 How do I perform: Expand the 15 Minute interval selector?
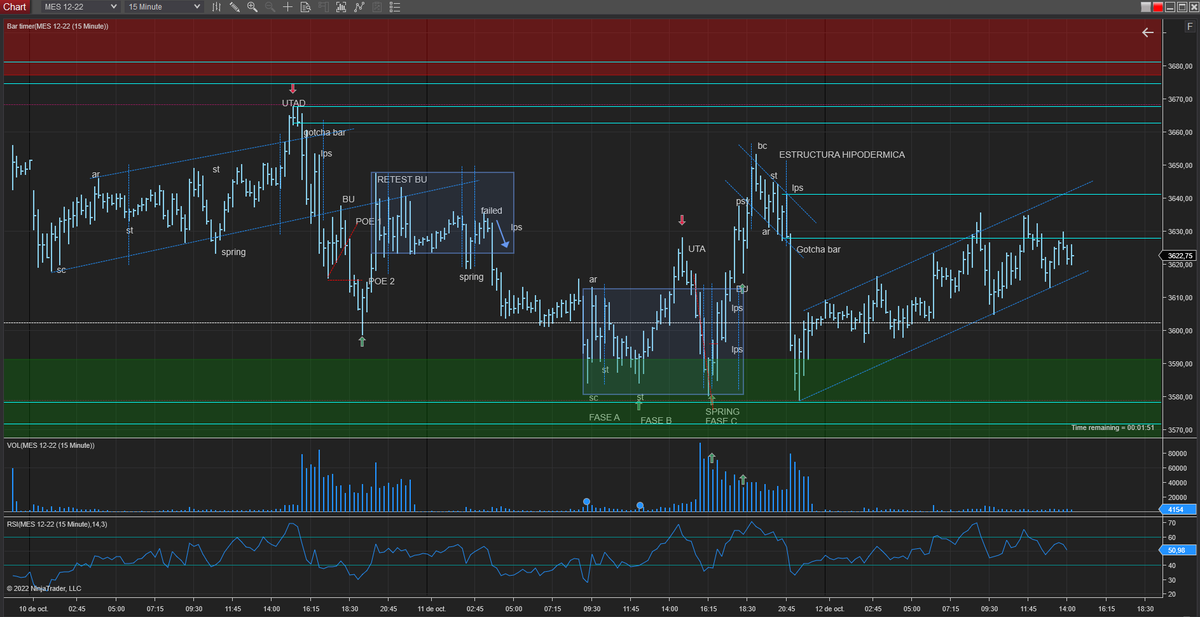coord(164,7)
